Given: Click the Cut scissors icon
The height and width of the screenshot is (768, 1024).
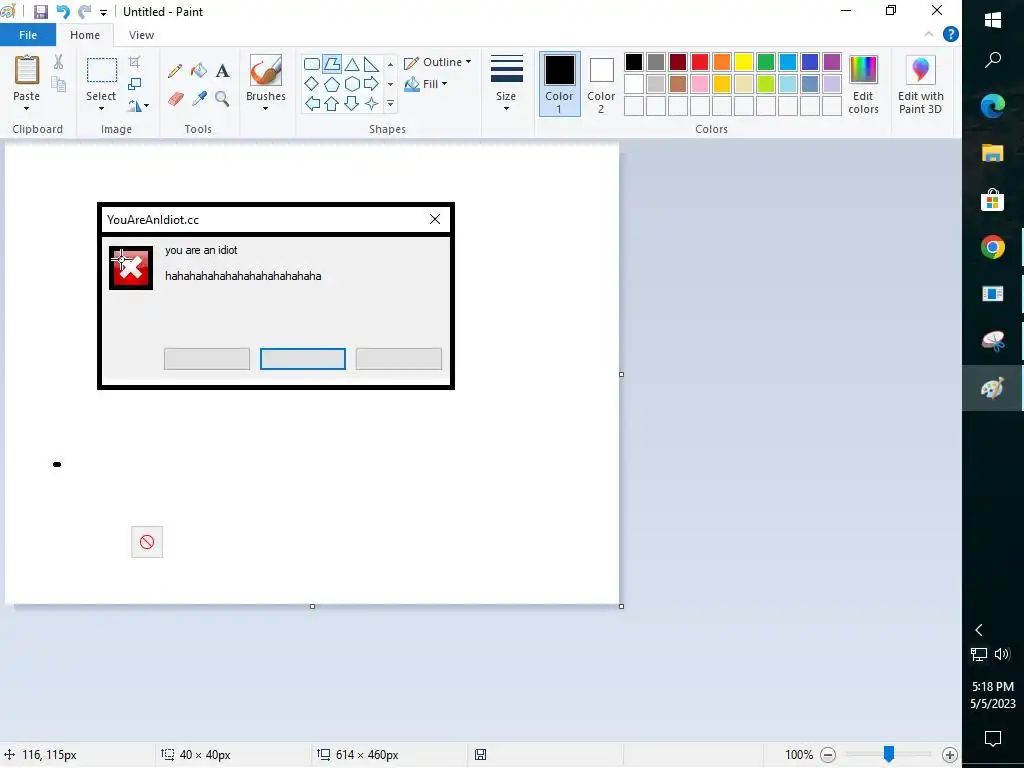Looking at the screenshot, I should [x=58, y=62].
